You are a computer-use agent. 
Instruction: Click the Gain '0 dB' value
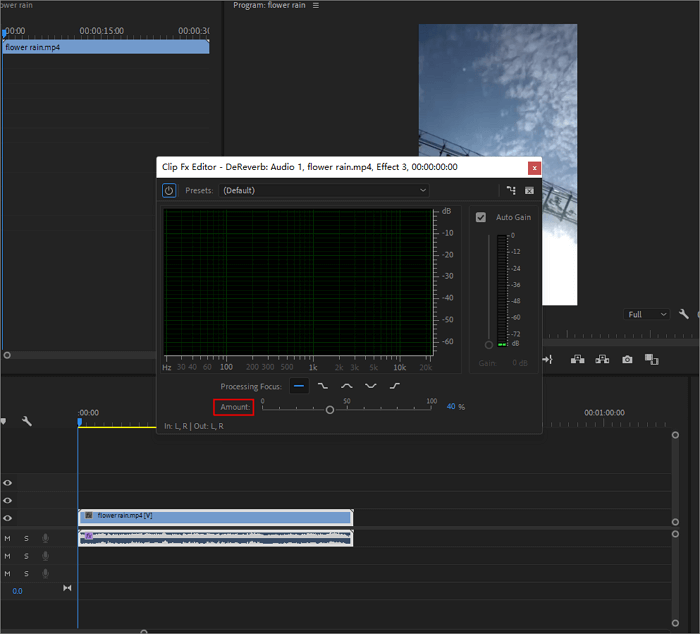coord(520,363)
